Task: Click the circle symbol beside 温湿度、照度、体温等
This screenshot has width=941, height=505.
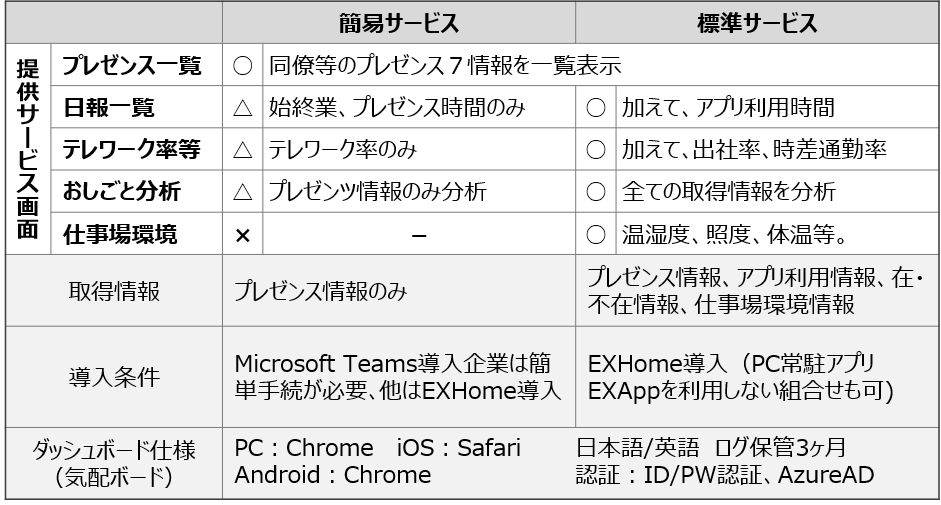Action: click(595, 235)
